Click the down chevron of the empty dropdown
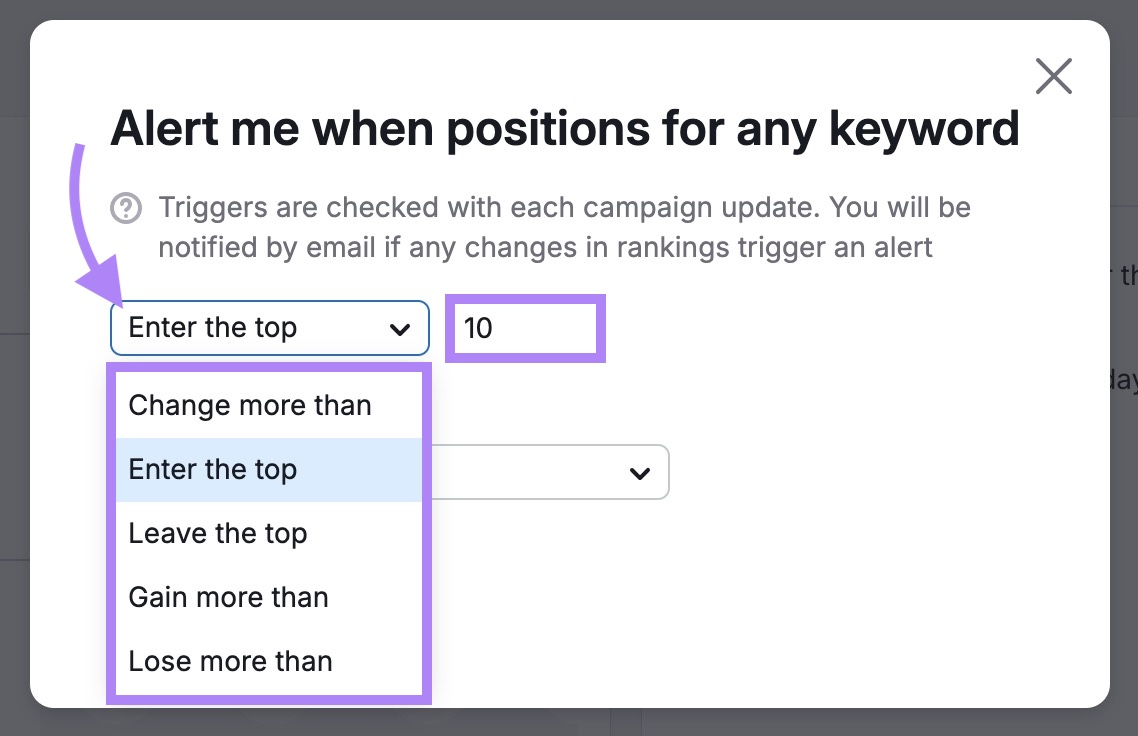 641,472
